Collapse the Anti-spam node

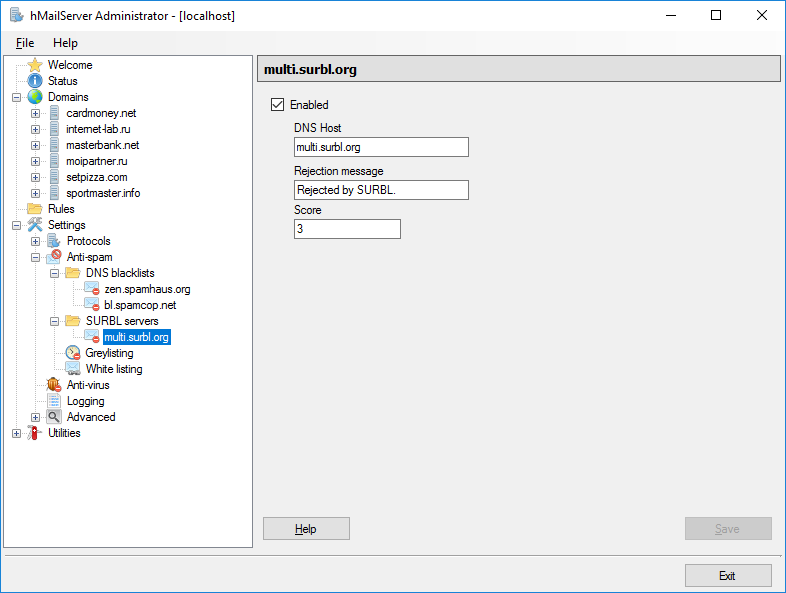tap(35, 258)
